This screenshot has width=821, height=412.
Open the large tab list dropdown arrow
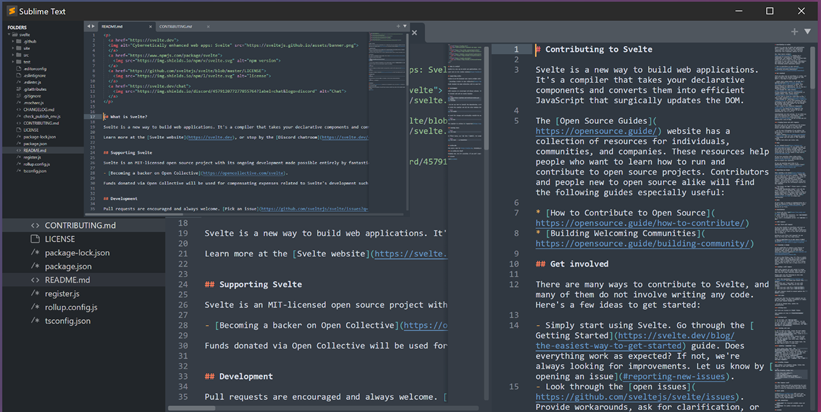(x=808, y=32)
